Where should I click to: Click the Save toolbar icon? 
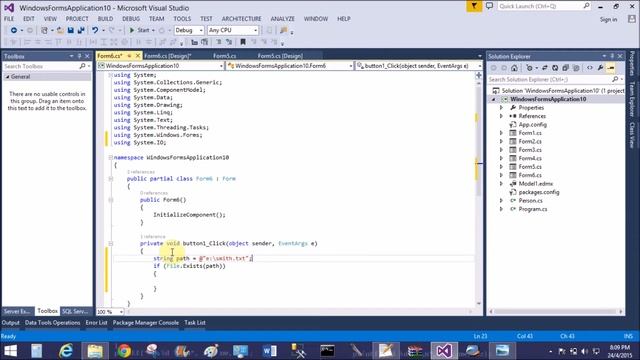pos(71,30)
